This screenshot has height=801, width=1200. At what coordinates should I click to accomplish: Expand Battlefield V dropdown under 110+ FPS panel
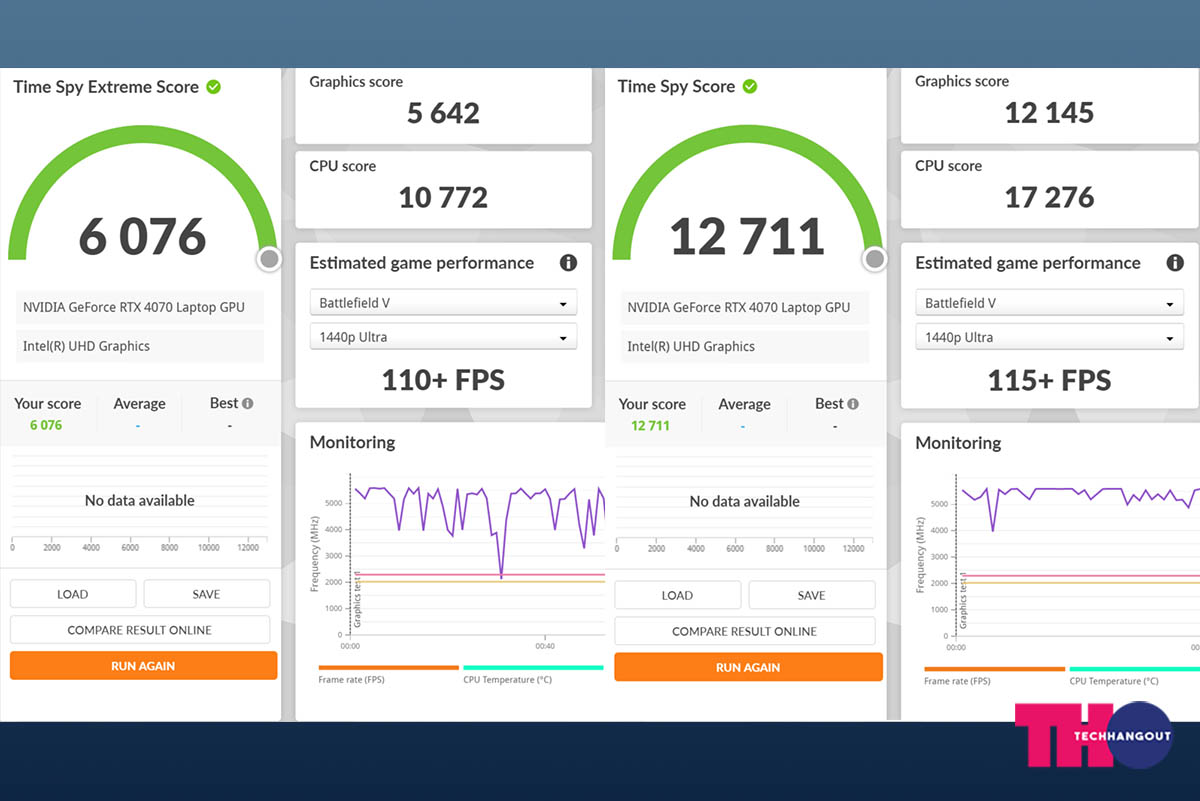[x=443, y=303]
